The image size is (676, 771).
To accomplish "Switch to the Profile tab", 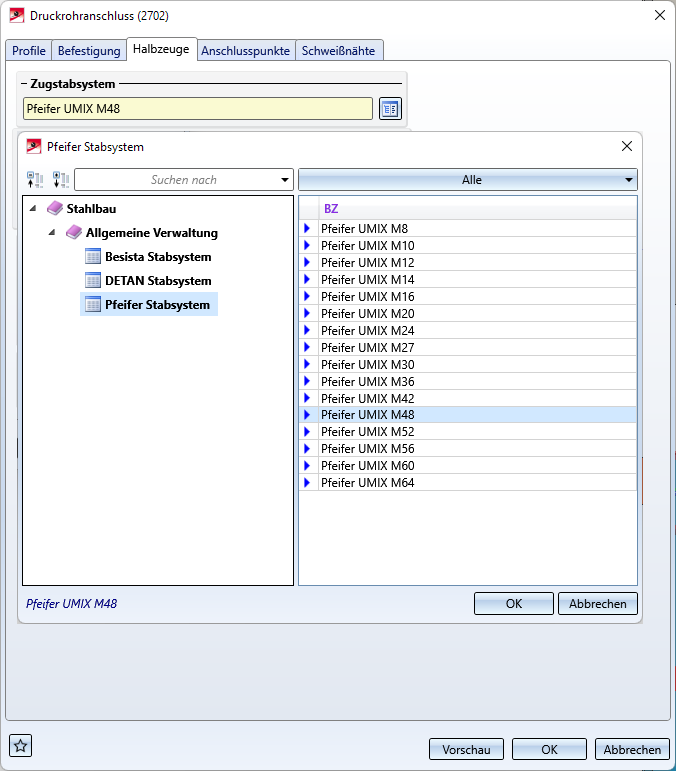I will (x=29, y=51).
